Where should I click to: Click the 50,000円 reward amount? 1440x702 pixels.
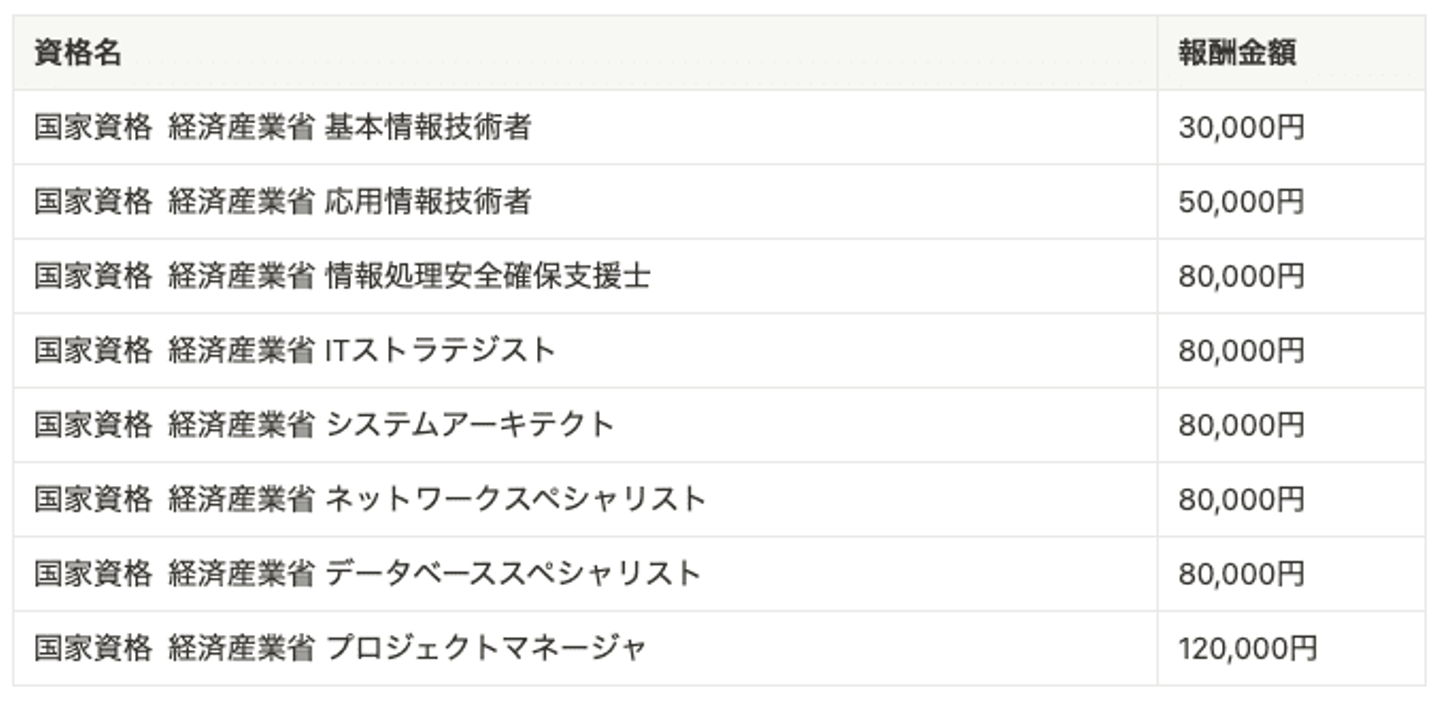tap(1241, 202)
